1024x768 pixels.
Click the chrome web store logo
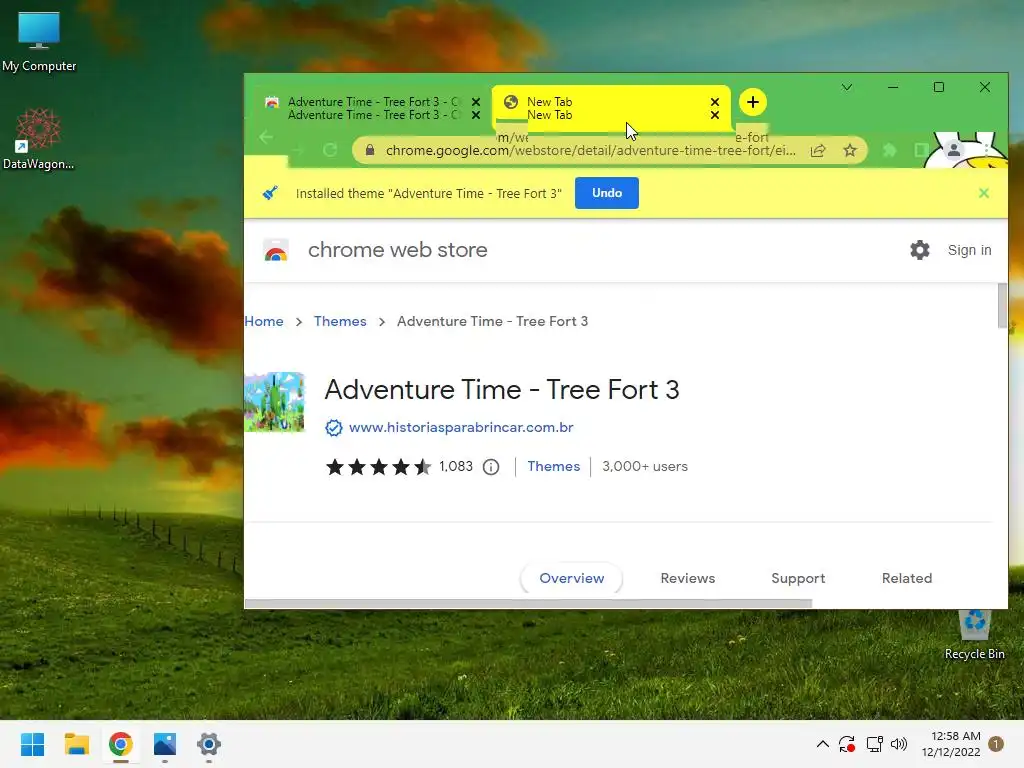pos(276,250)
